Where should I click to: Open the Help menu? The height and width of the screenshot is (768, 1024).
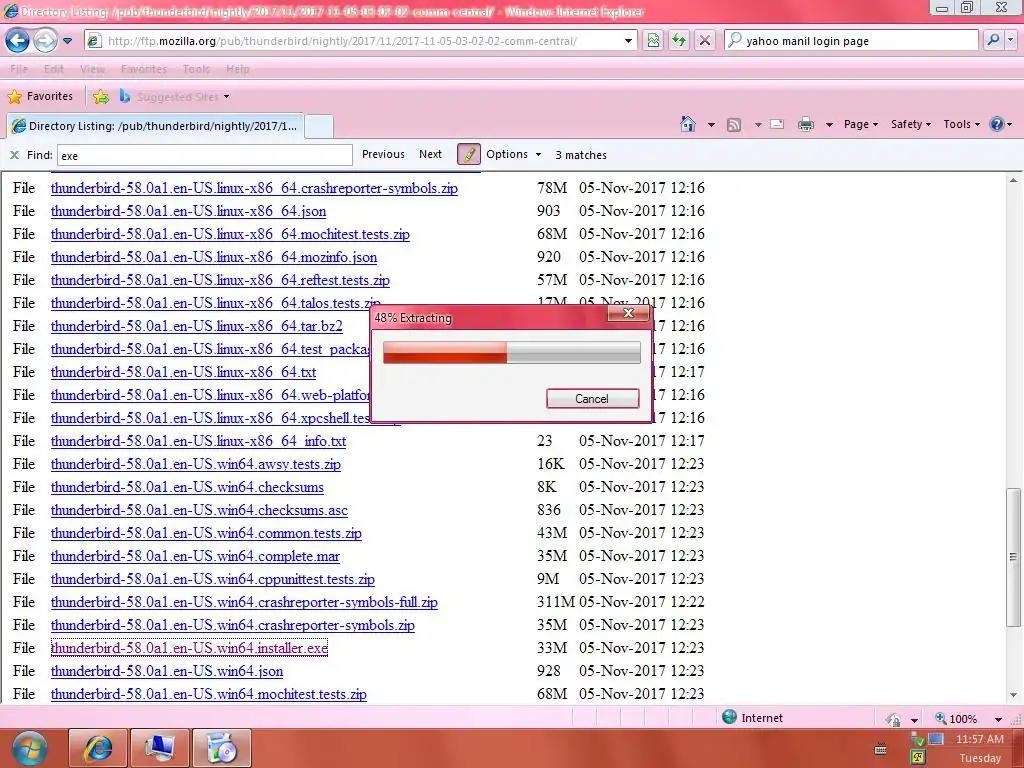(x=237, y=69)
